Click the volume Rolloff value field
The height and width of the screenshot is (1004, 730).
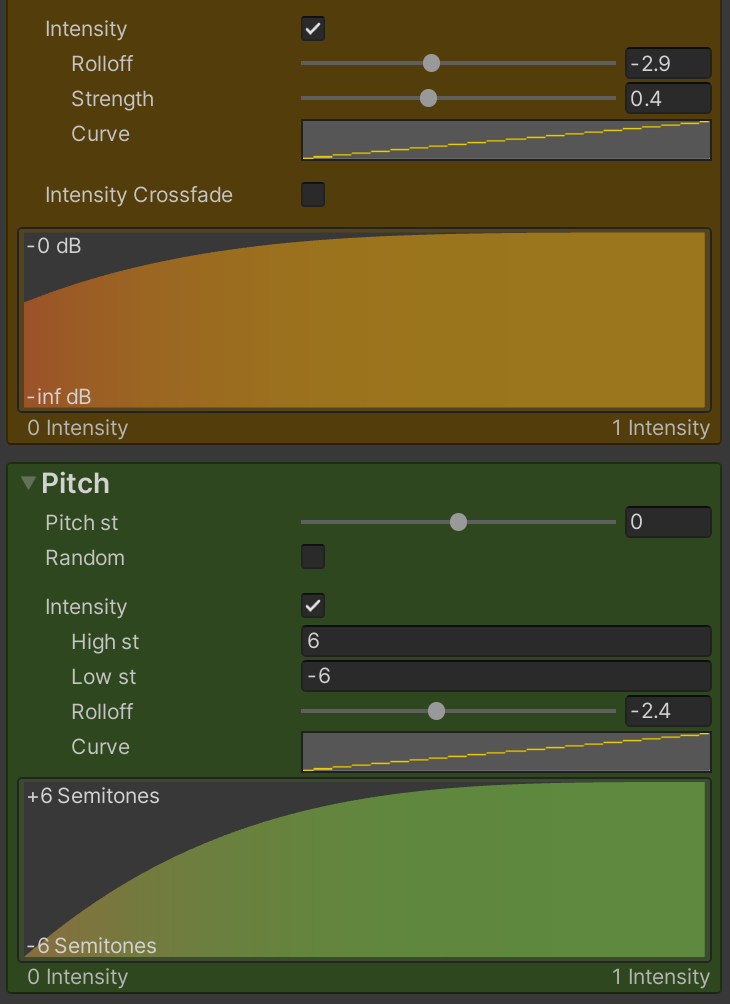coord(668,64)
